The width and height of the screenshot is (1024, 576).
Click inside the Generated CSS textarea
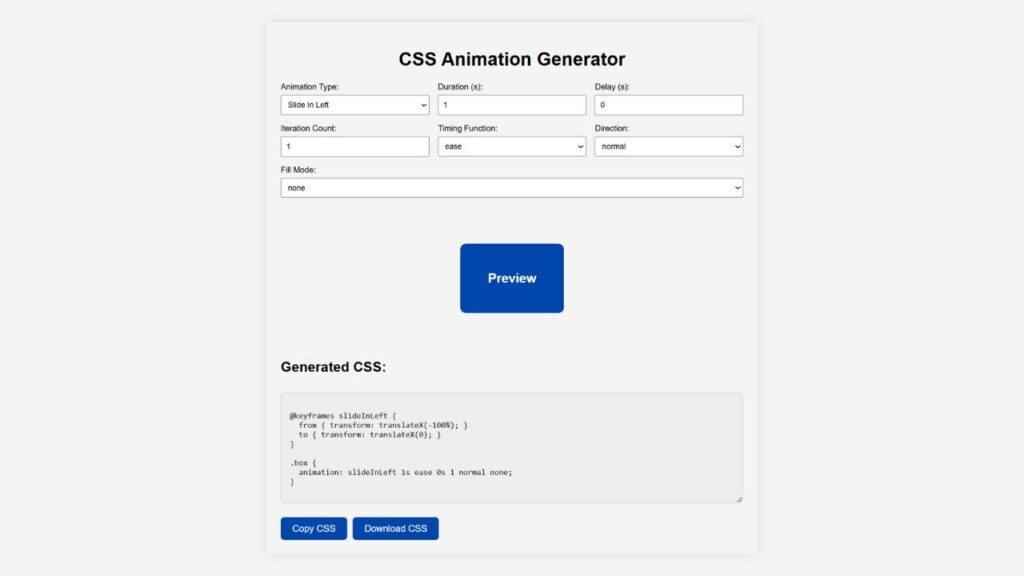511,445
